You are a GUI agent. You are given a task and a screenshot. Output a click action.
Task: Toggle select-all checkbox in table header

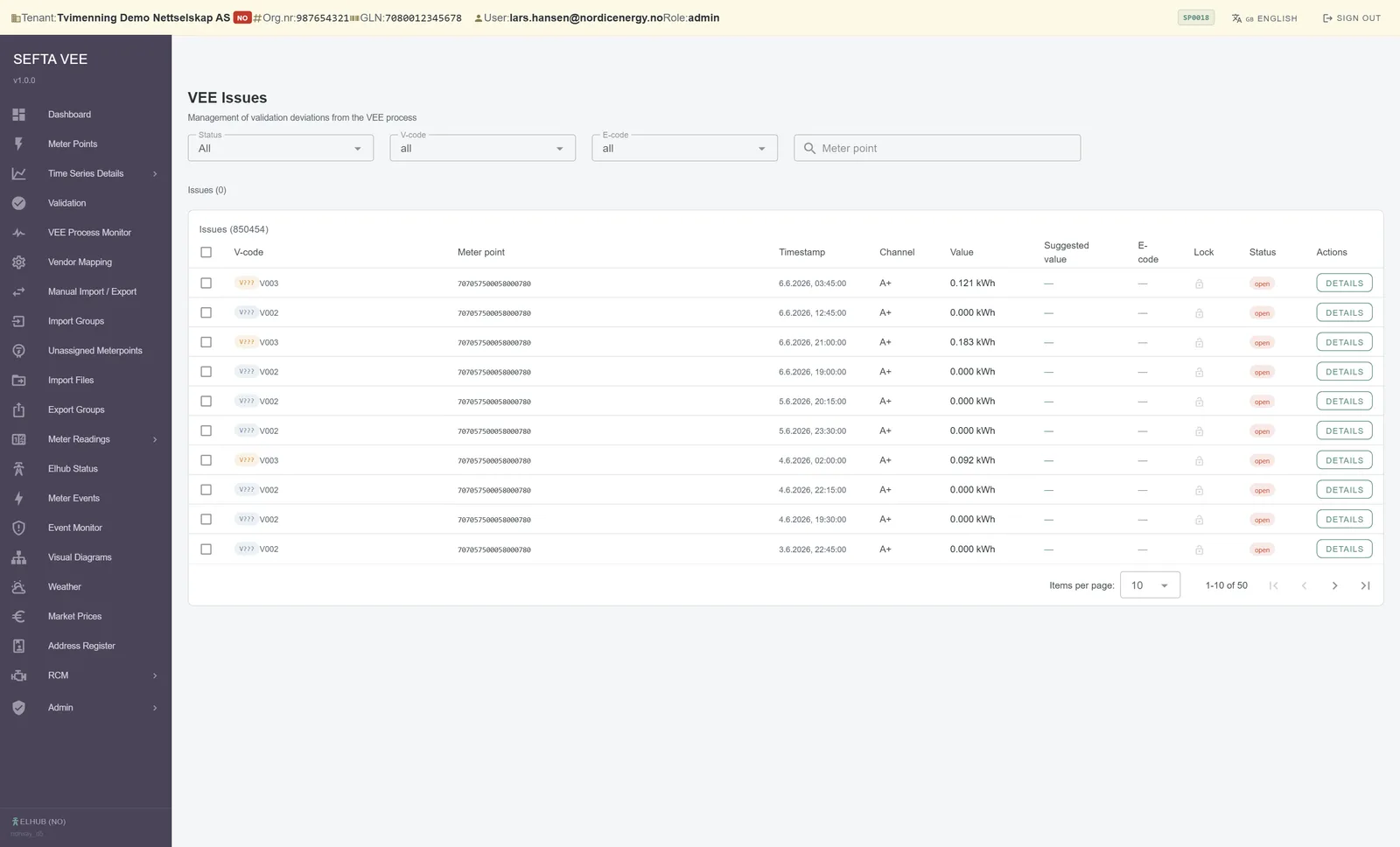tap(206, 252)
